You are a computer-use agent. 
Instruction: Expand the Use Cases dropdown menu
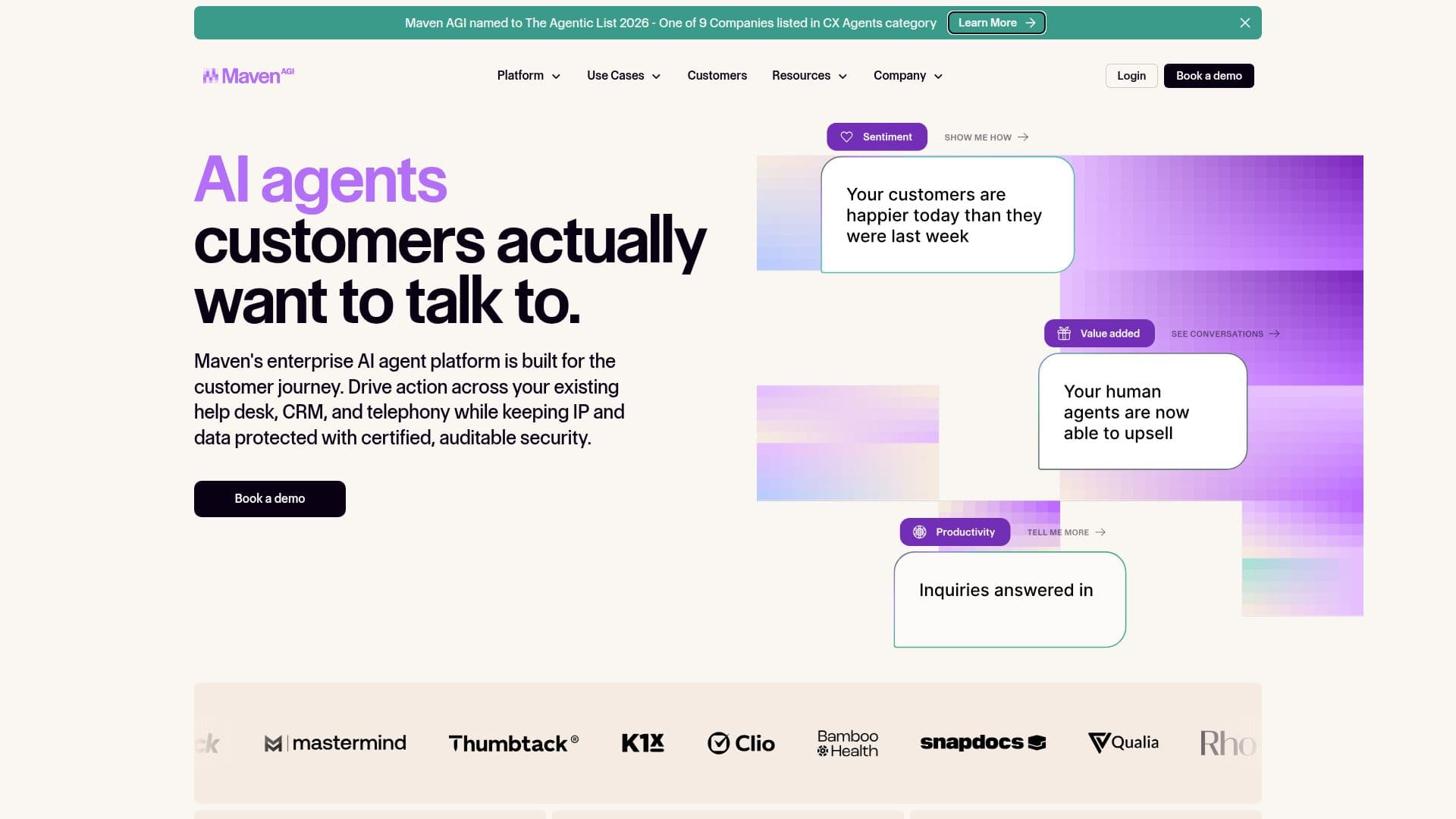point(623,76)
